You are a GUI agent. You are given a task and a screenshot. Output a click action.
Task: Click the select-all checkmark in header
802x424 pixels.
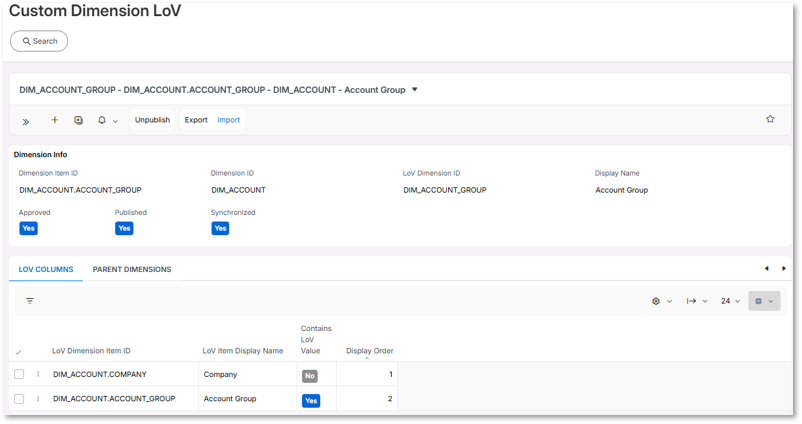[18, 352]
